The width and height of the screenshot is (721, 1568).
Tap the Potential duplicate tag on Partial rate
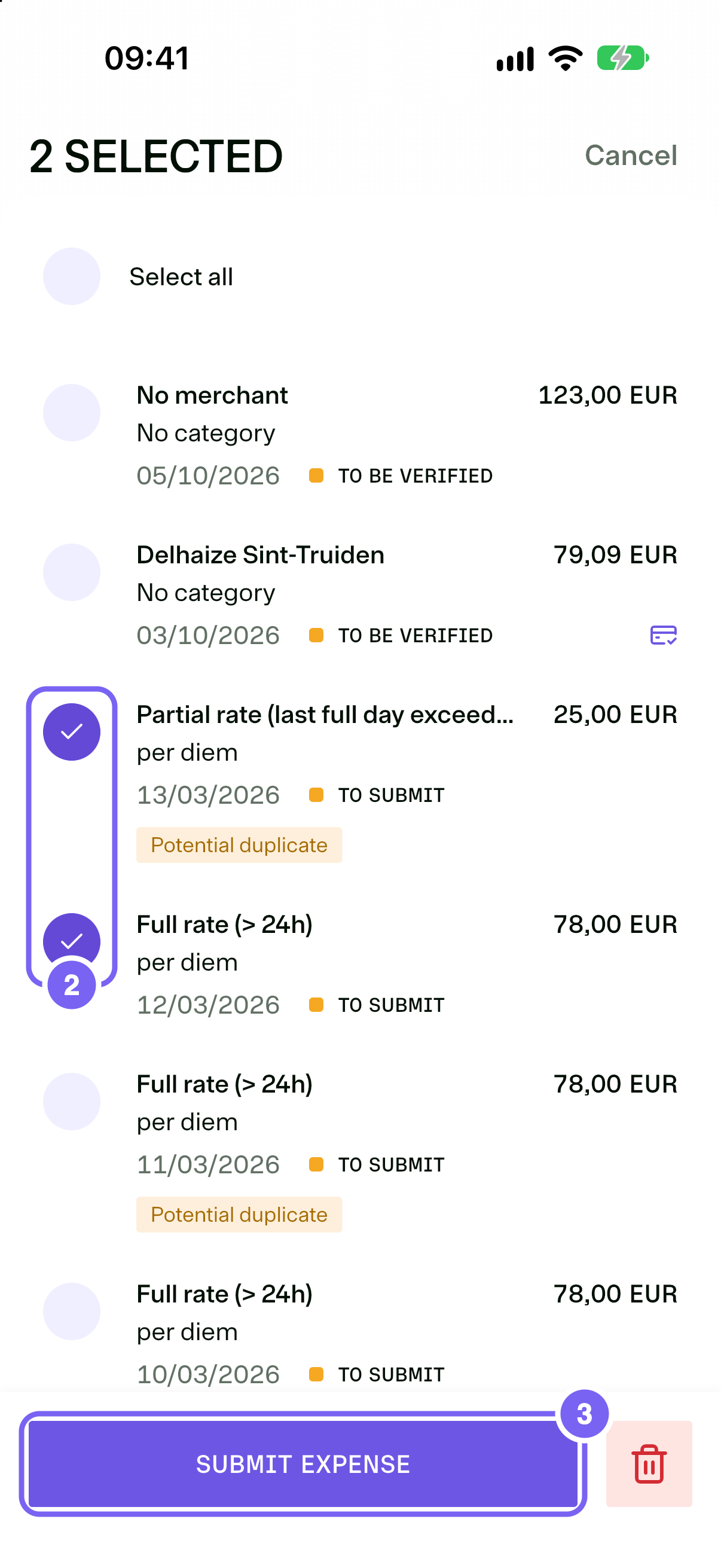239,844
